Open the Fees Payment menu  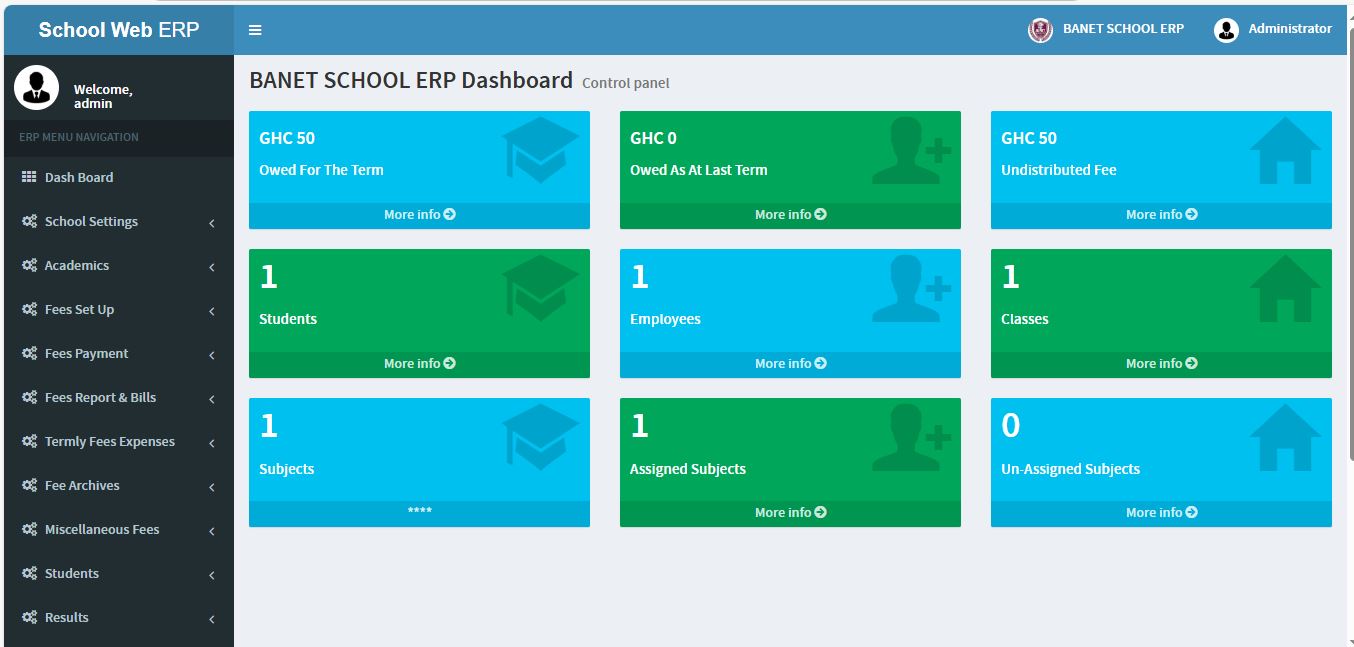pyautogui.click(x=86, y=353)
